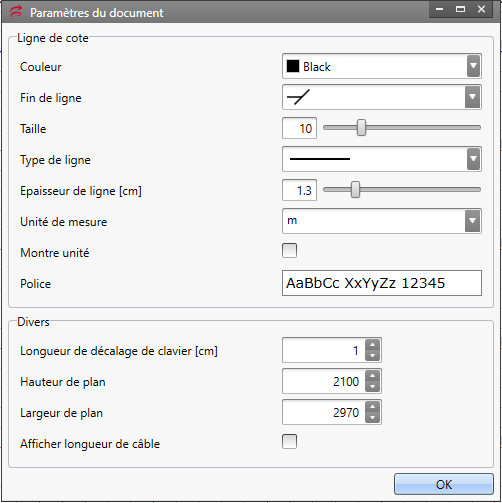Click OK to confirm the document settings
Image resolution: width=502 pixels, height=503 pixels.
[x=444, y=484]
